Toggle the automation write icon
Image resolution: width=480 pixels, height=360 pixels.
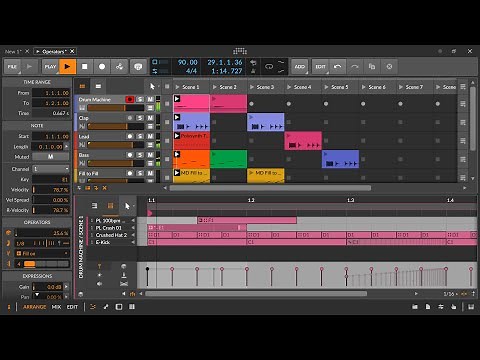pos(119,66)
